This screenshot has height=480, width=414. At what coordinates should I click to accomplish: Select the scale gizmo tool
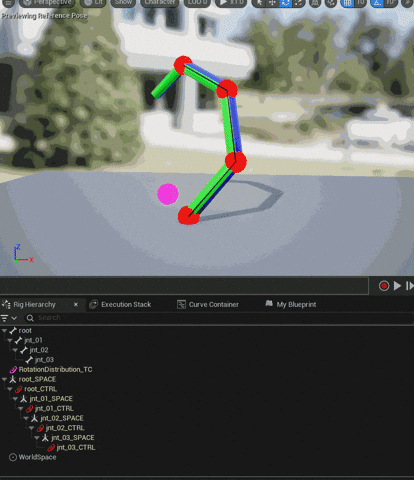point(298,3)
